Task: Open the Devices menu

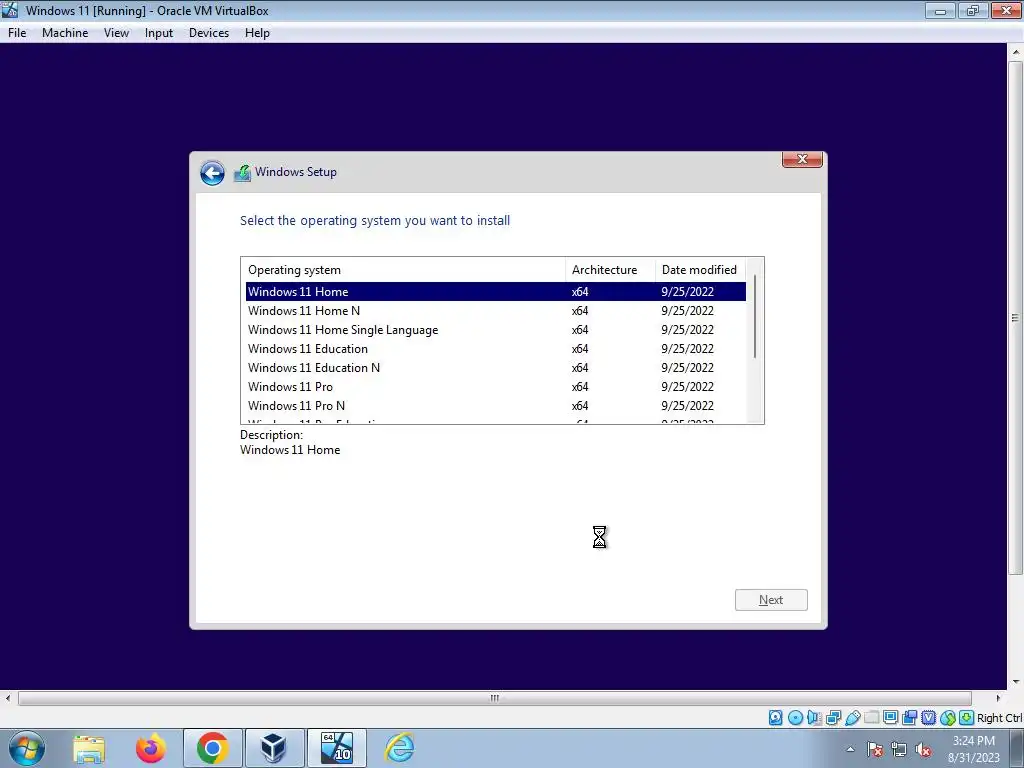Action: 208,33
